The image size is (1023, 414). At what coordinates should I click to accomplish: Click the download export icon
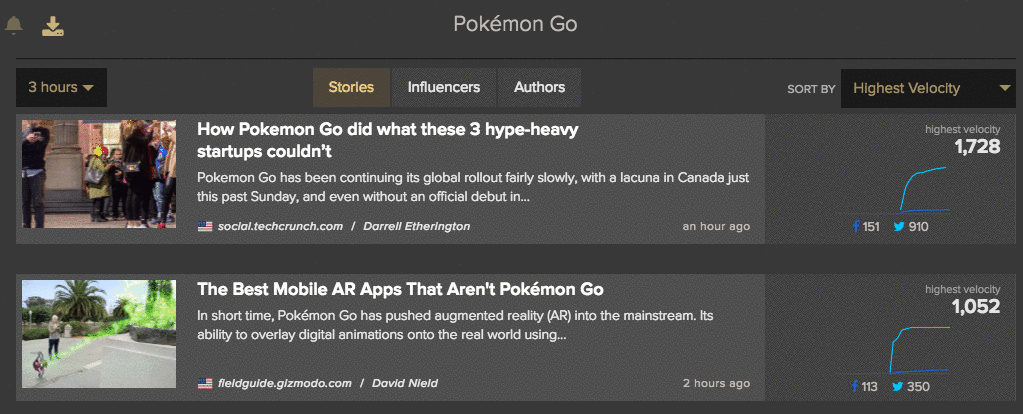(x=53, y=26)
